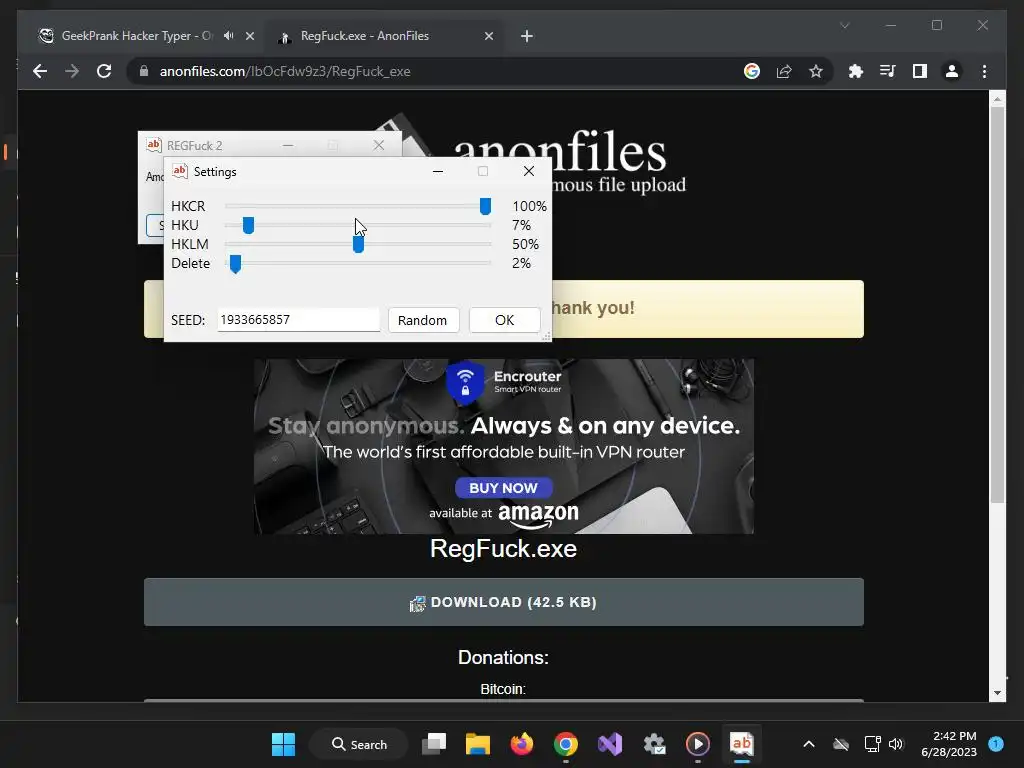Click the RegFuck.exe file name heading

coord(504,549)
